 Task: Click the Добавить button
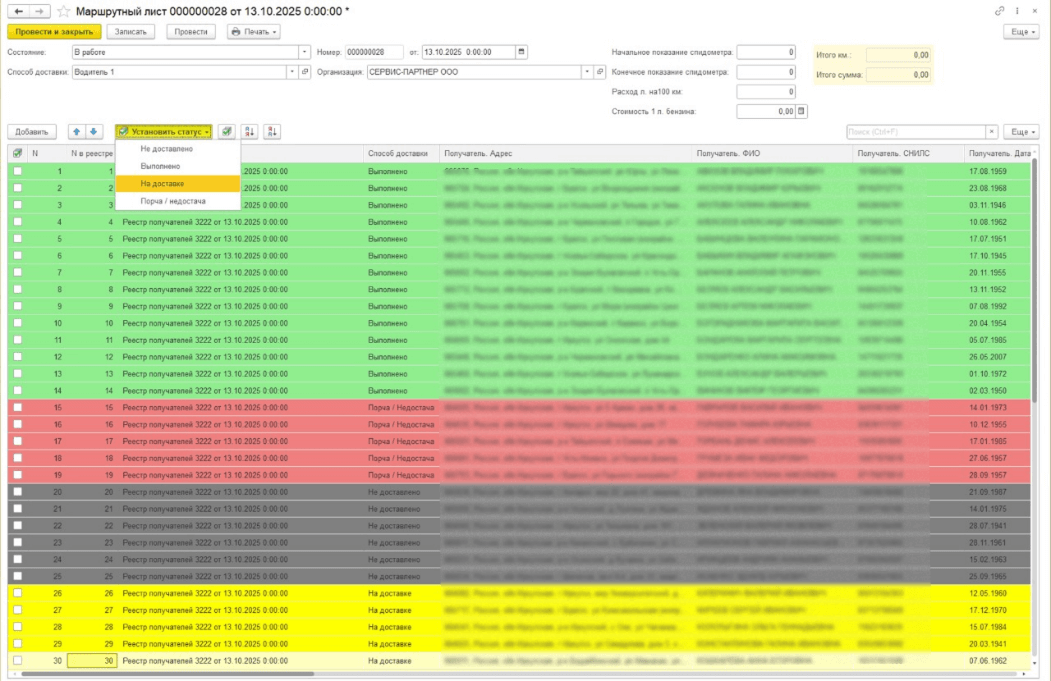click(x=32, y=131)
